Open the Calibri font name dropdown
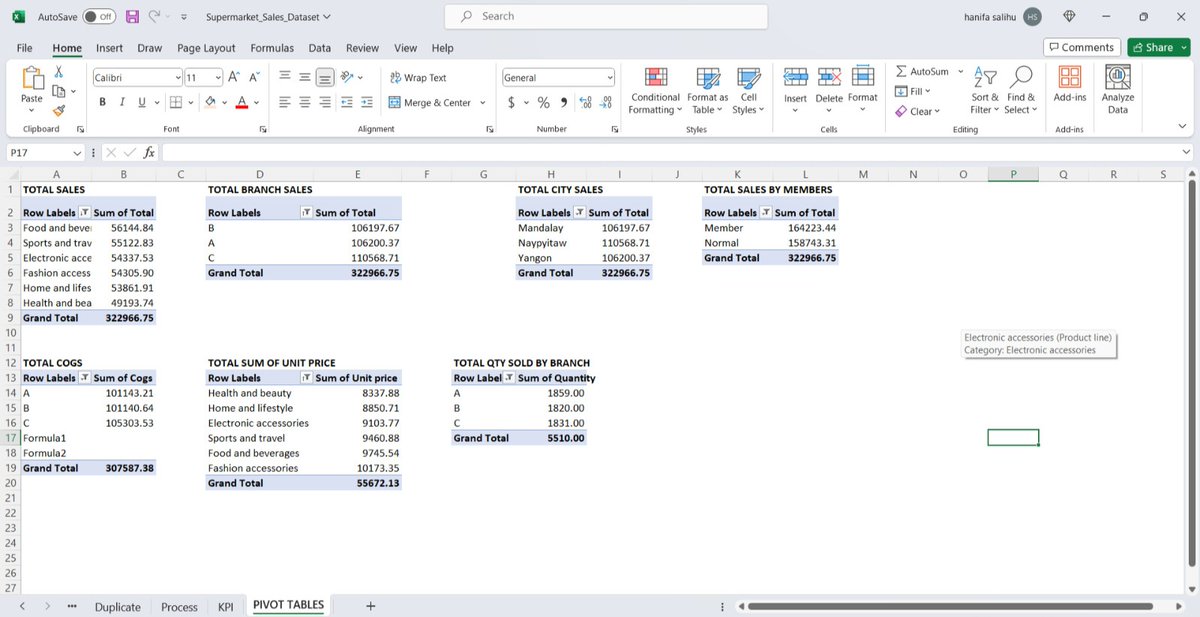Viewport: 1200px width, 617px height. coord(178,77)
